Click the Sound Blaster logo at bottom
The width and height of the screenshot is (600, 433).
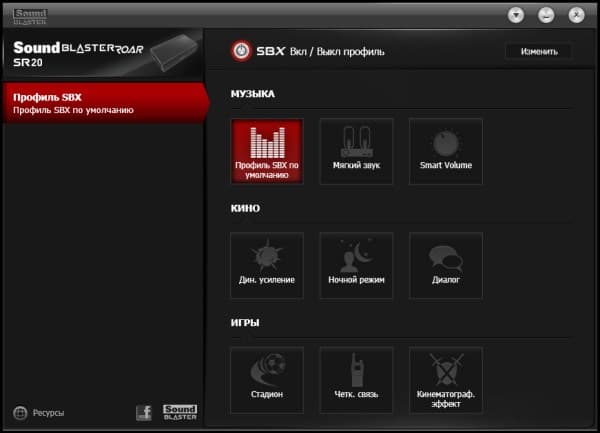click(180, 413)
